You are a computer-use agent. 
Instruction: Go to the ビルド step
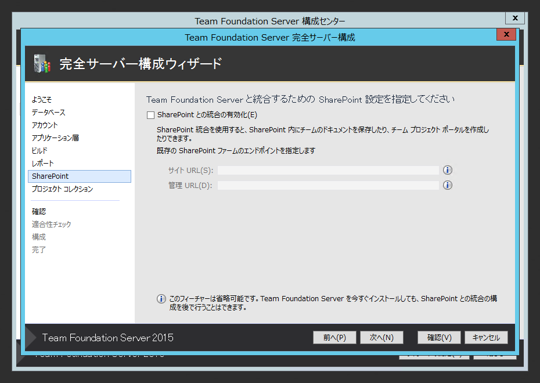point(39,151)
